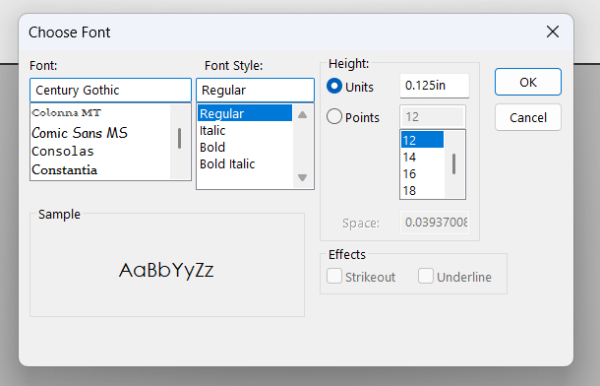Select Regular in font style list

tap(245, 113)
